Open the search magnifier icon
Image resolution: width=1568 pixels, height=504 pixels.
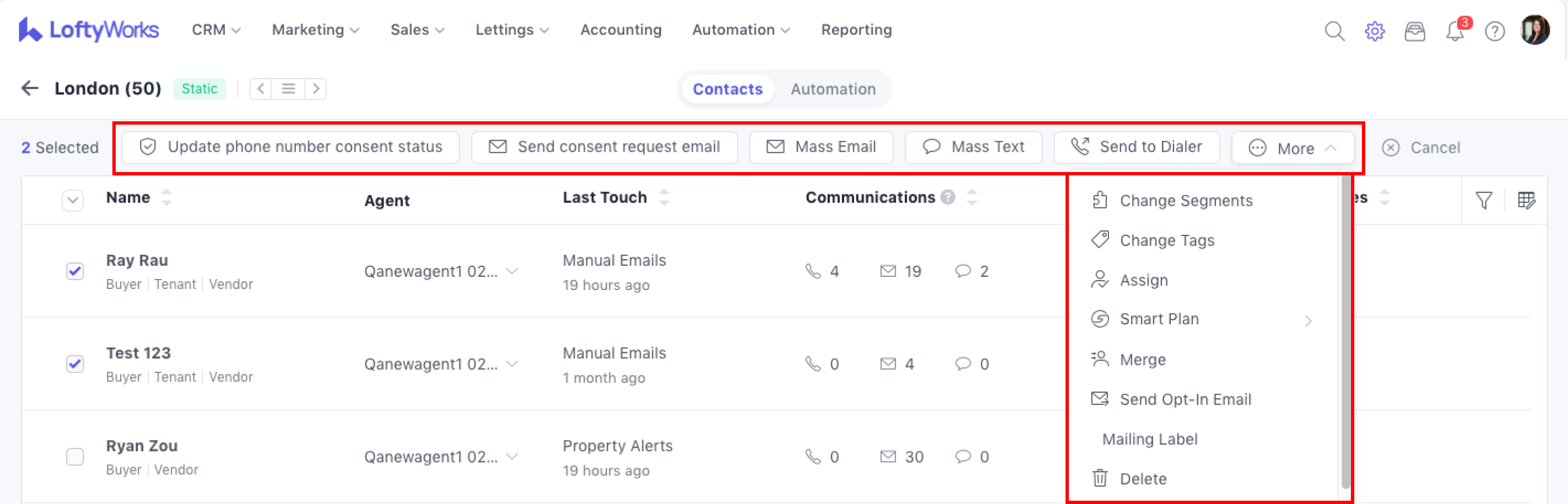coord(1334,30)
